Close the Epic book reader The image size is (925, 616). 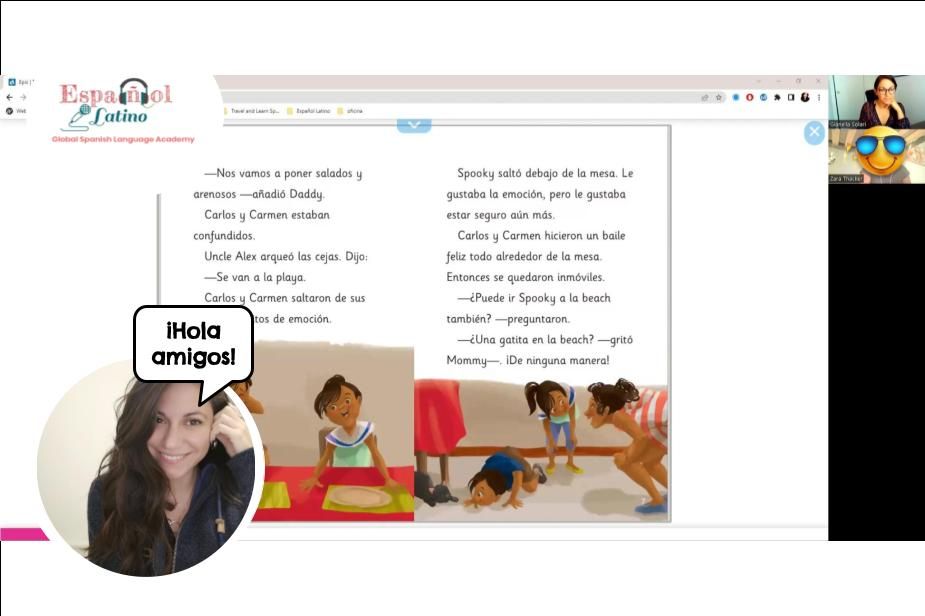(814, 132)
